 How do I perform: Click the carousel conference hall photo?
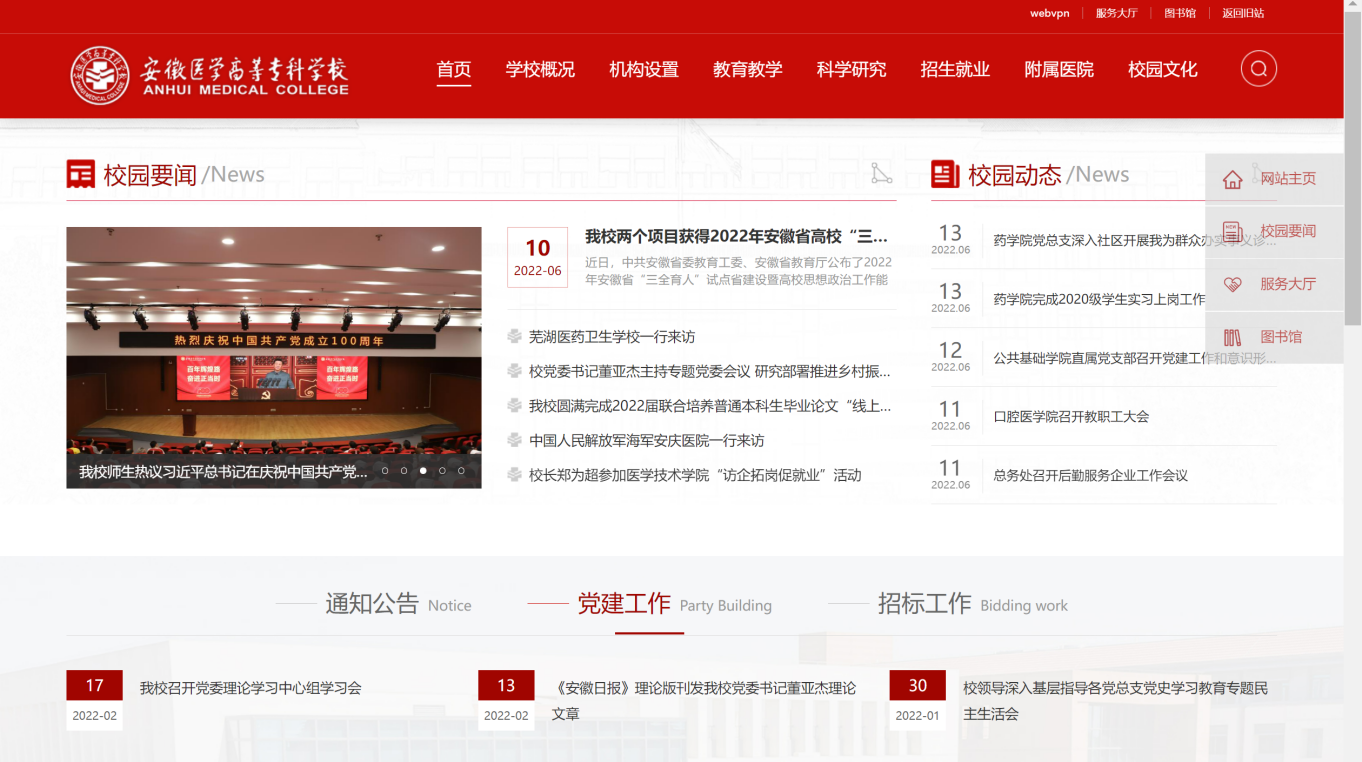[x=273, y=340]
